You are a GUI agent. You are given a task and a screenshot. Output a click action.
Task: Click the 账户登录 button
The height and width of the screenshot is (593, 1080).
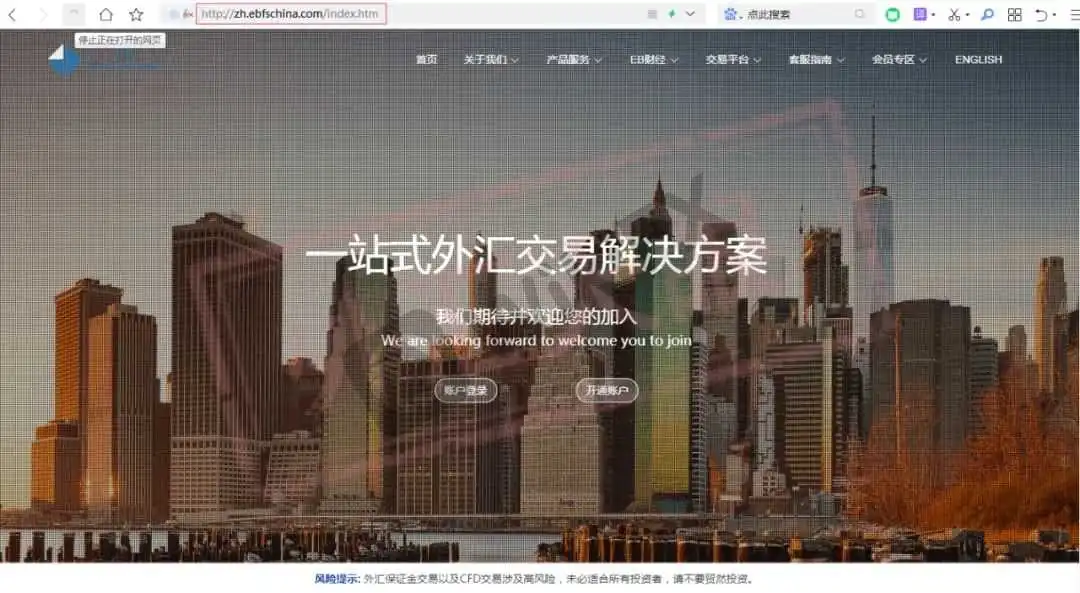(466, 391)
